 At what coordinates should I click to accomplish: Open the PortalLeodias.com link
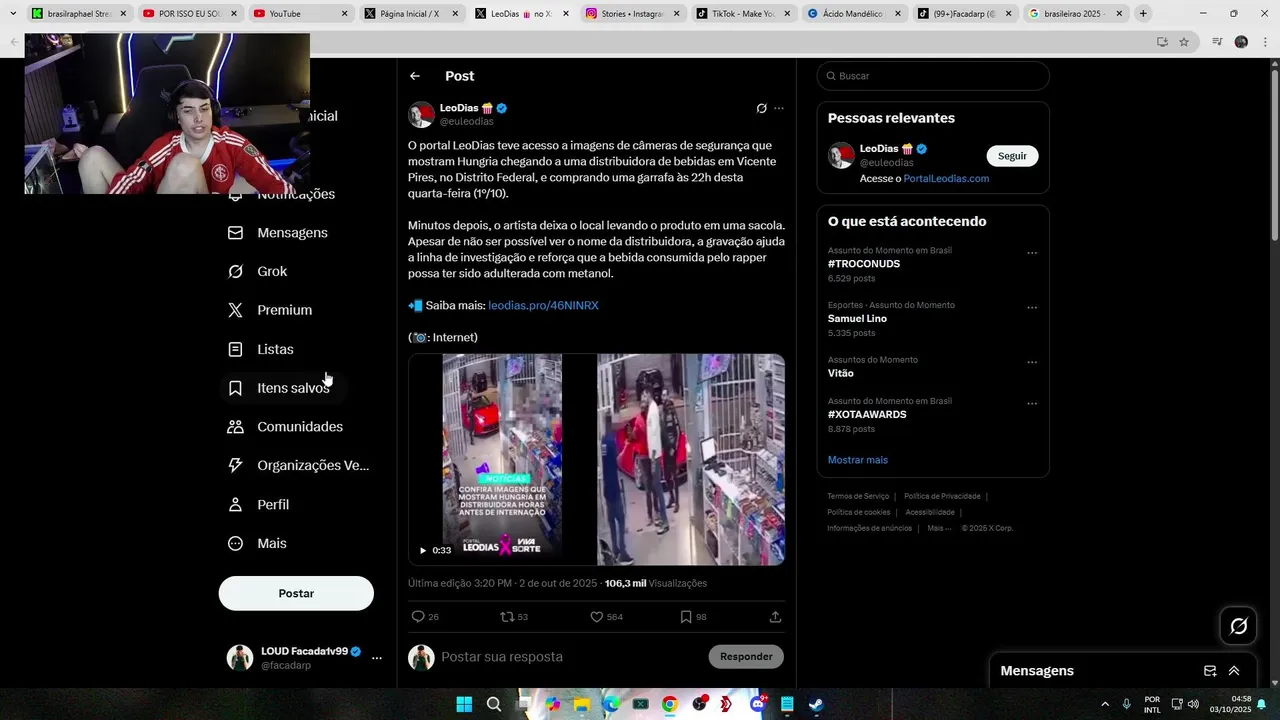(x=946, y=179)
